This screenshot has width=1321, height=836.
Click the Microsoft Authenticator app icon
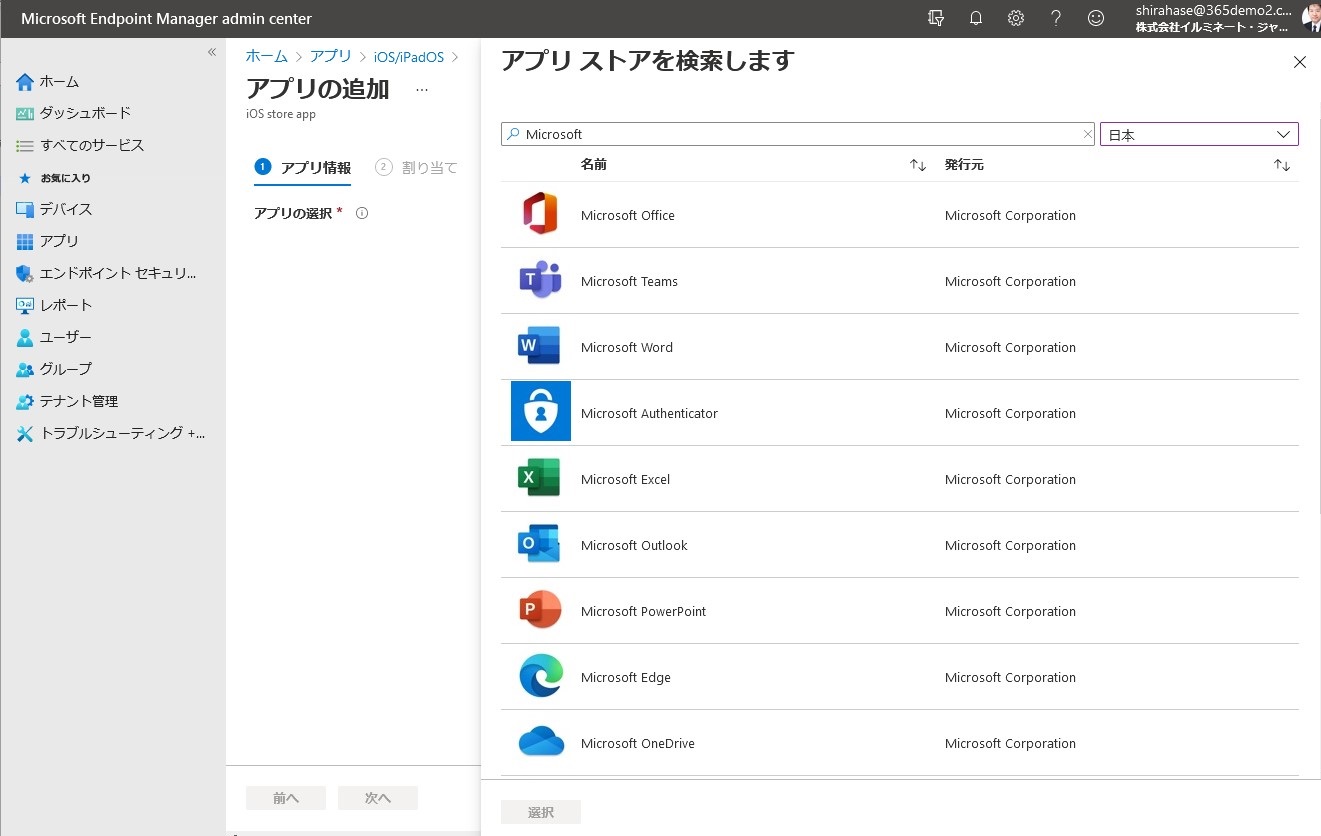[541, 411]
